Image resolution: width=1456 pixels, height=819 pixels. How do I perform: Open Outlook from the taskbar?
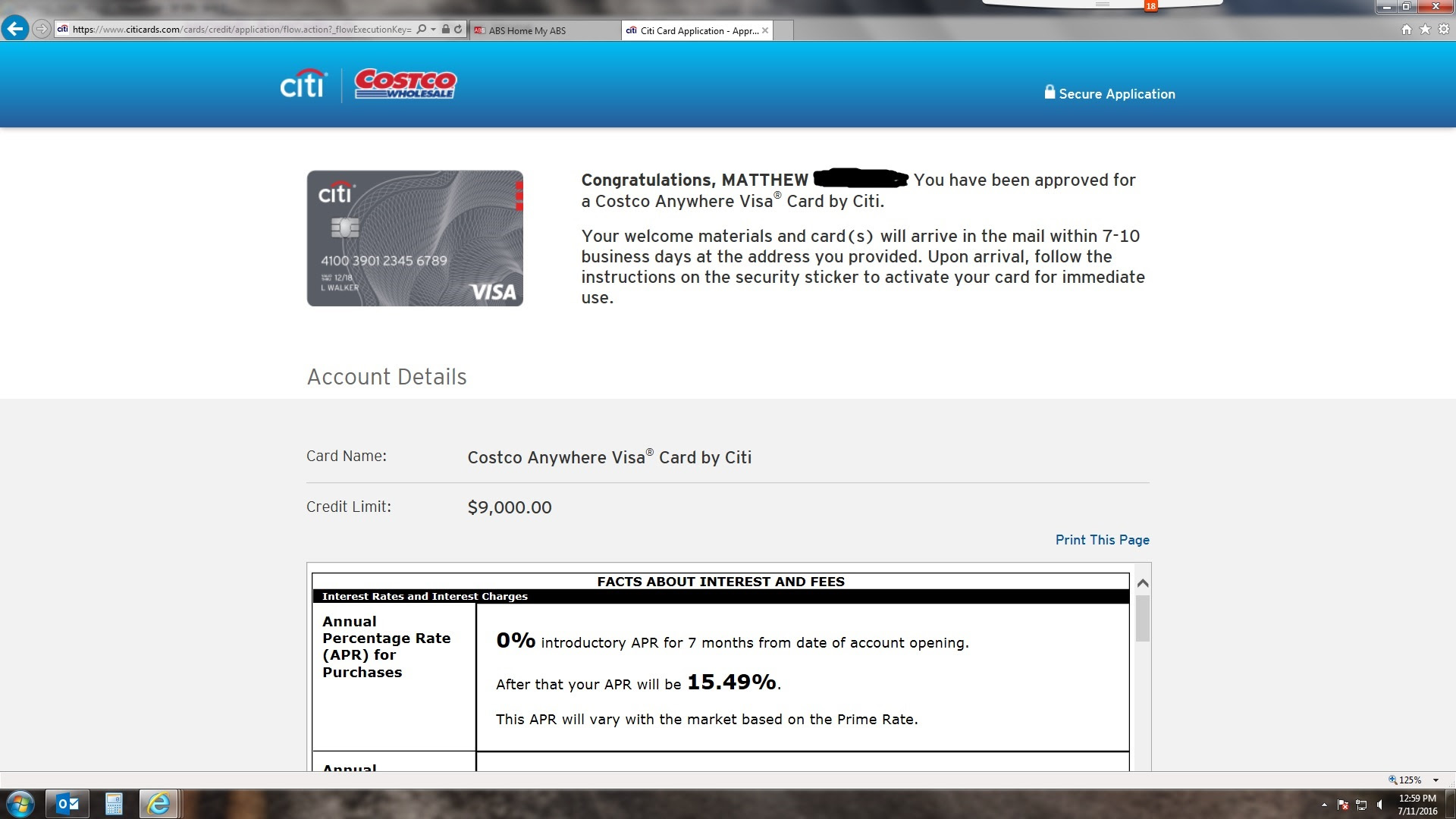pyautogui.click(x=67, y=804)
